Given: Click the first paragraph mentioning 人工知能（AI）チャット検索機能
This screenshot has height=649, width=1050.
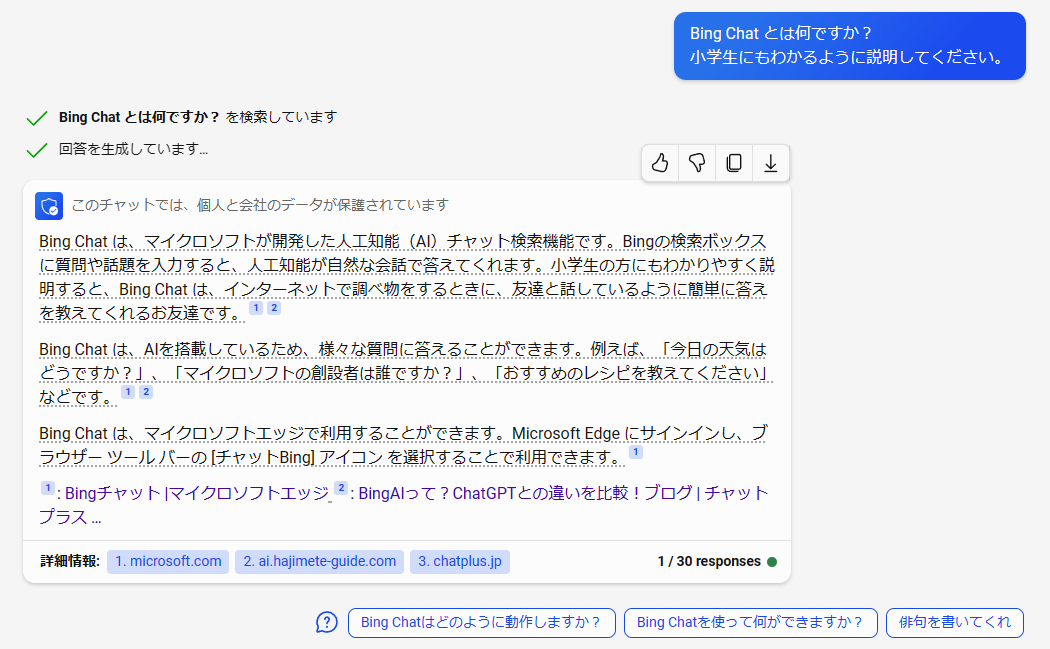Looking at the screenshot, I should (x=406, y=277).
